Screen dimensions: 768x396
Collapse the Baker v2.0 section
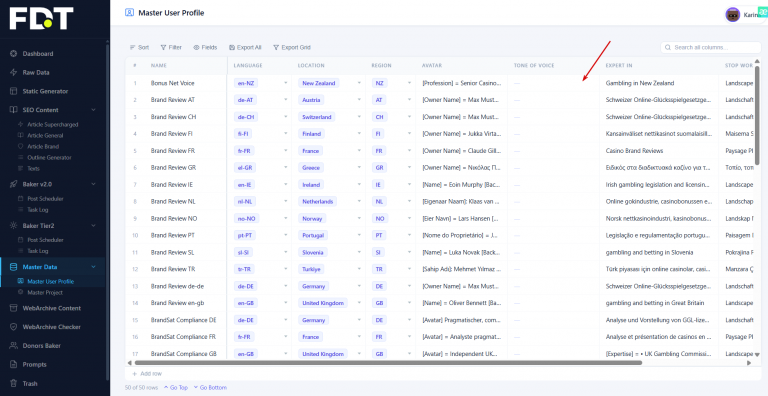[x=94, y=184]
